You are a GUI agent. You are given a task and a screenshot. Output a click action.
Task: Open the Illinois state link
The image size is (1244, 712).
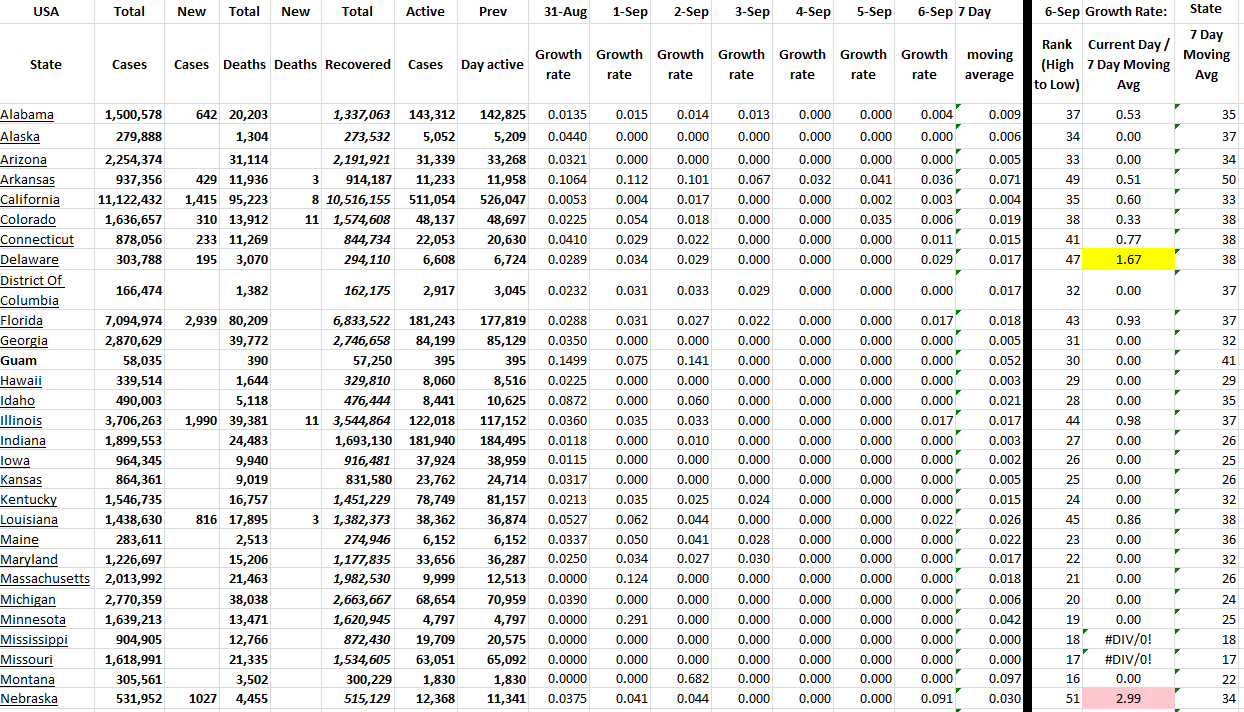coord(21,421)
